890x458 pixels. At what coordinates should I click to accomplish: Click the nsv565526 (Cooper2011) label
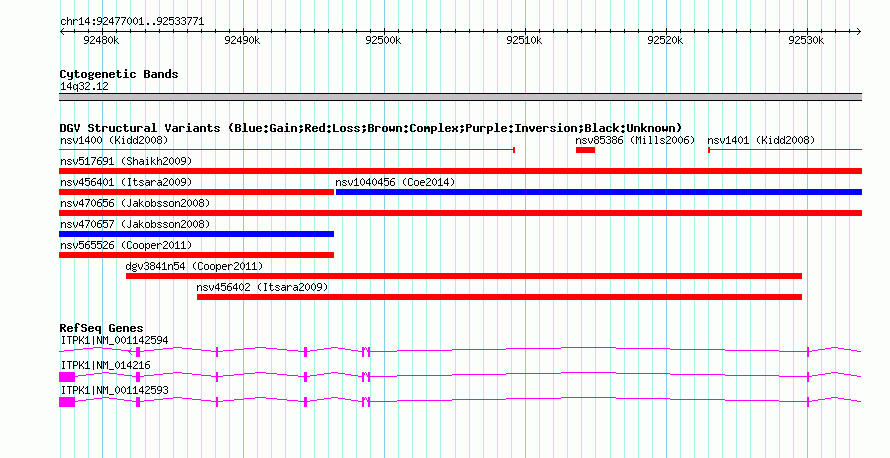point(126,245)
